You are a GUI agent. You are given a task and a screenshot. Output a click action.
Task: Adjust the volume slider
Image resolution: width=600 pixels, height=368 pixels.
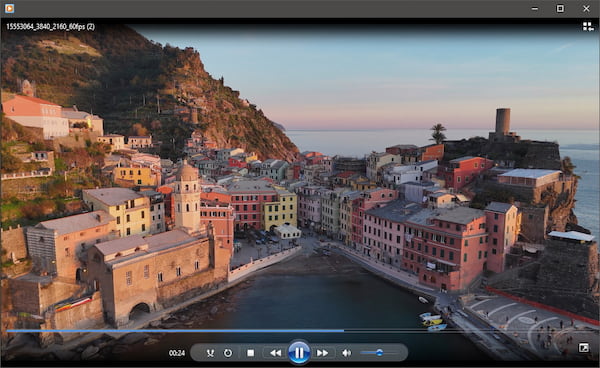point(379,353)
